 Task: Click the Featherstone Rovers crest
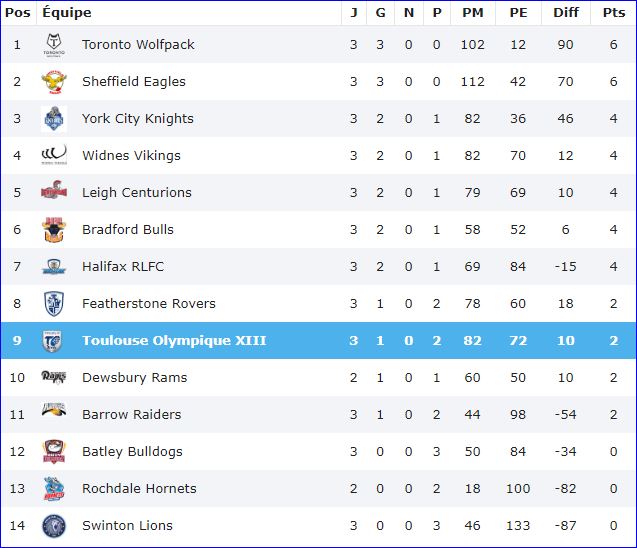click(x=54, y=304)
